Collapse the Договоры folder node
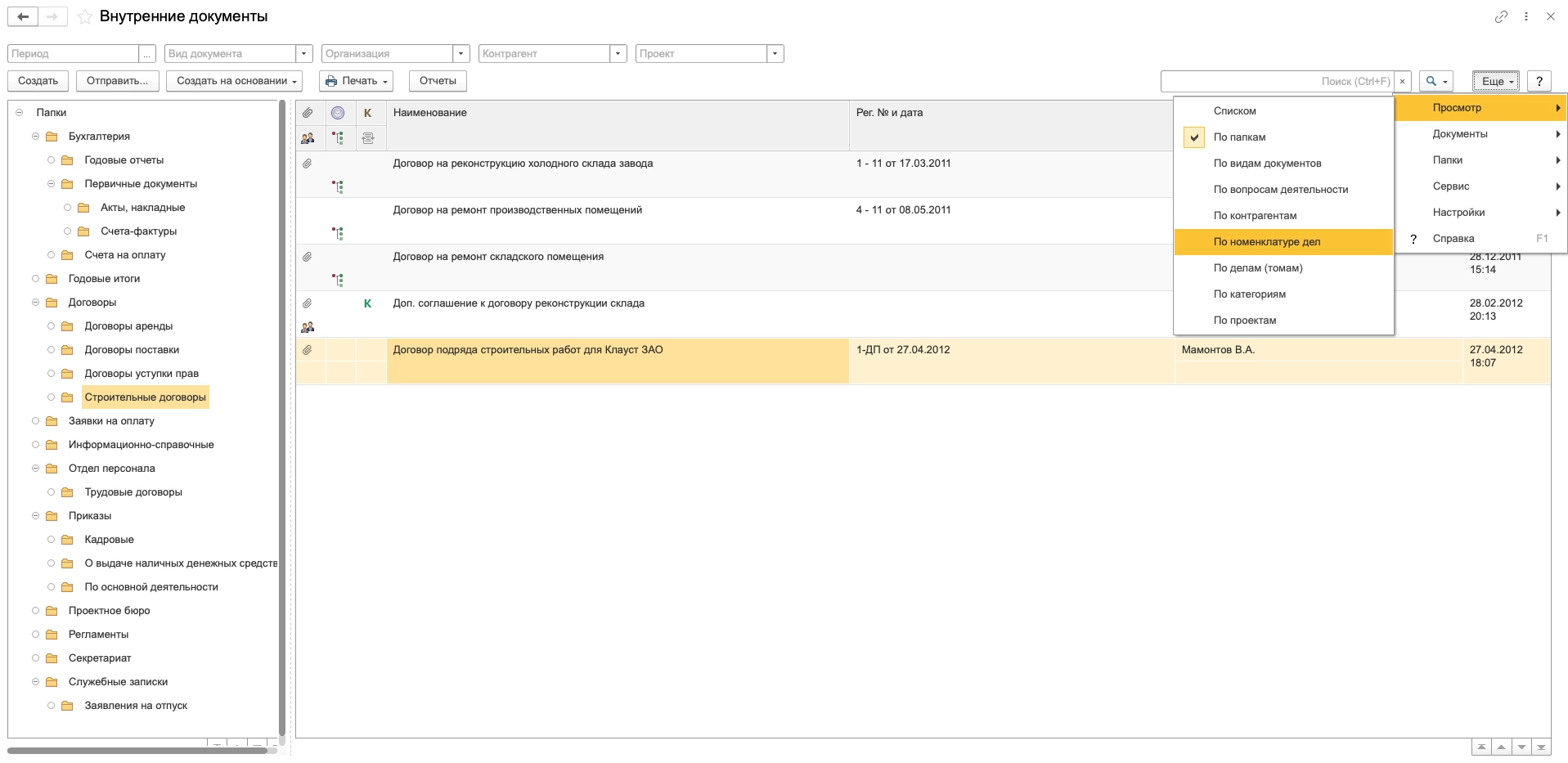Screen dimensions: 1568x763 [36, 303]
